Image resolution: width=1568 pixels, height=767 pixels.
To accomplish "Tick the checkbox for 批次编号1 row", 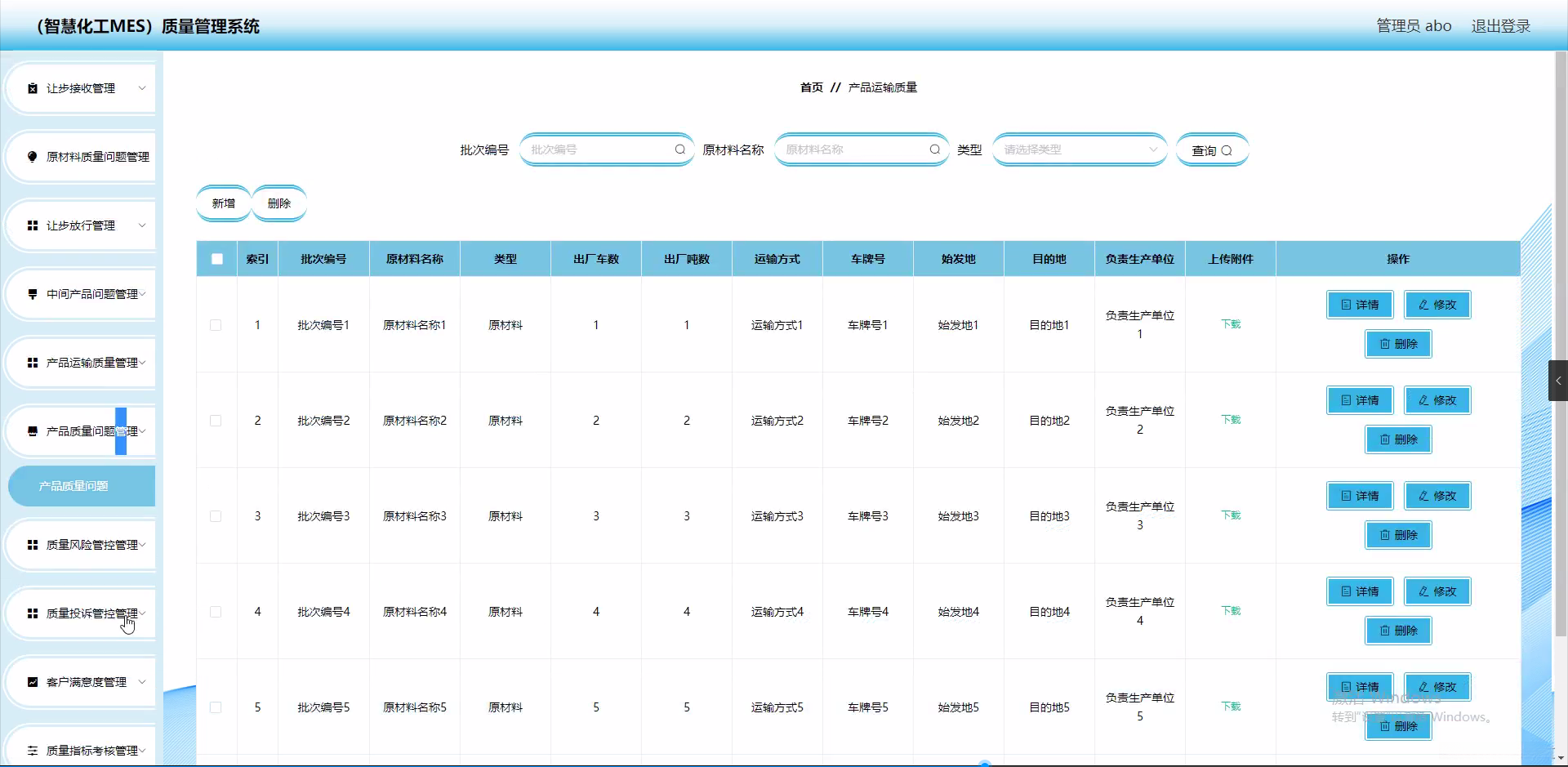I will pos(216,325).
